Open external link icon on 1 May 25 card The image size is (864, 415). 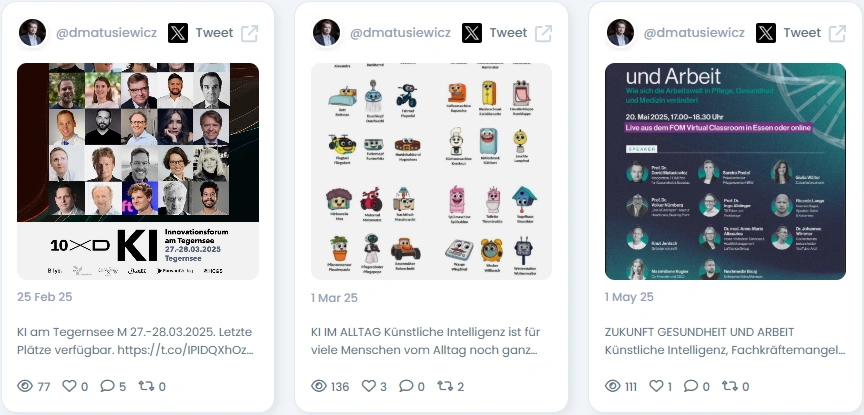(837, 33)
